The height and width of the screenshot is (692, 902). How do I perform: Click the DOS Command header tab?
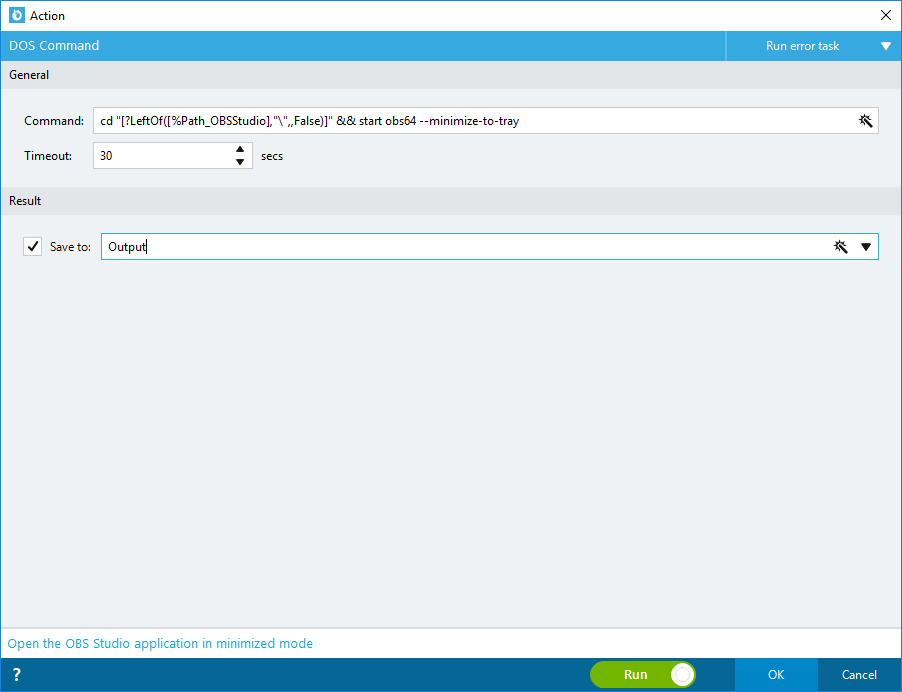point(54,45)
